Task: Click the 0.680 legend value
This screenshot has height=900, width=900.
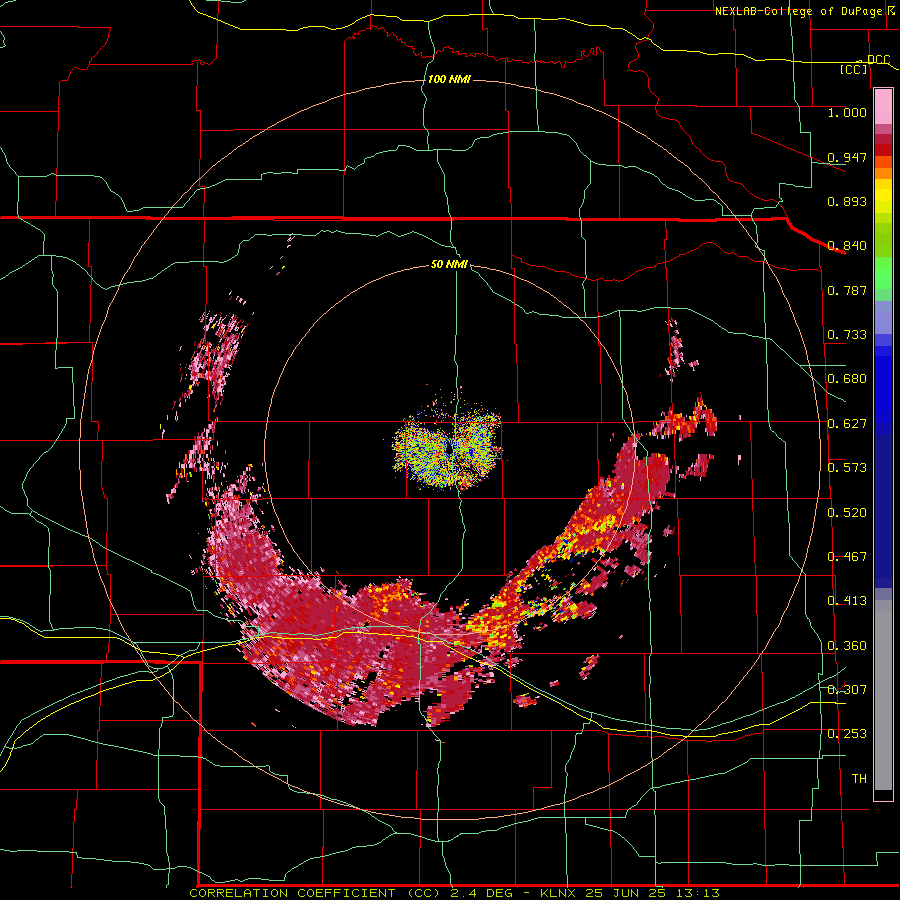Action: click(x=847, y=379)
